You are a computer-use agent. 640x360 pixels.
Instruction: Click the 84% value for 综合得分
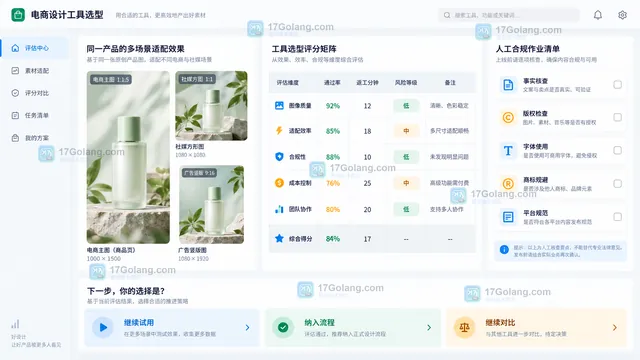click(x=333, y=239)
